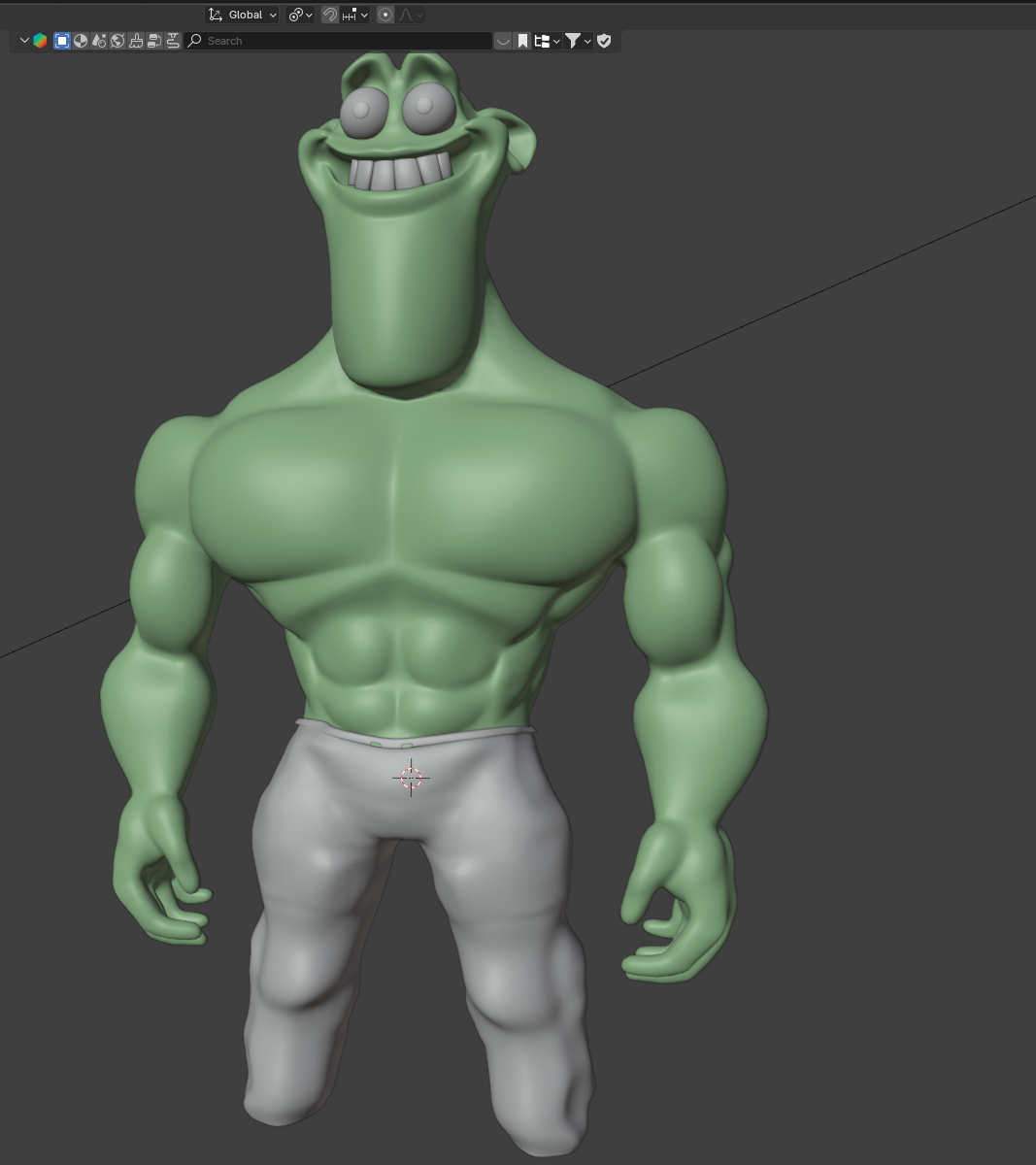This screenshot has width=1036, height=1165.
Task: Click the droplets filter icon
Action: 99,41
